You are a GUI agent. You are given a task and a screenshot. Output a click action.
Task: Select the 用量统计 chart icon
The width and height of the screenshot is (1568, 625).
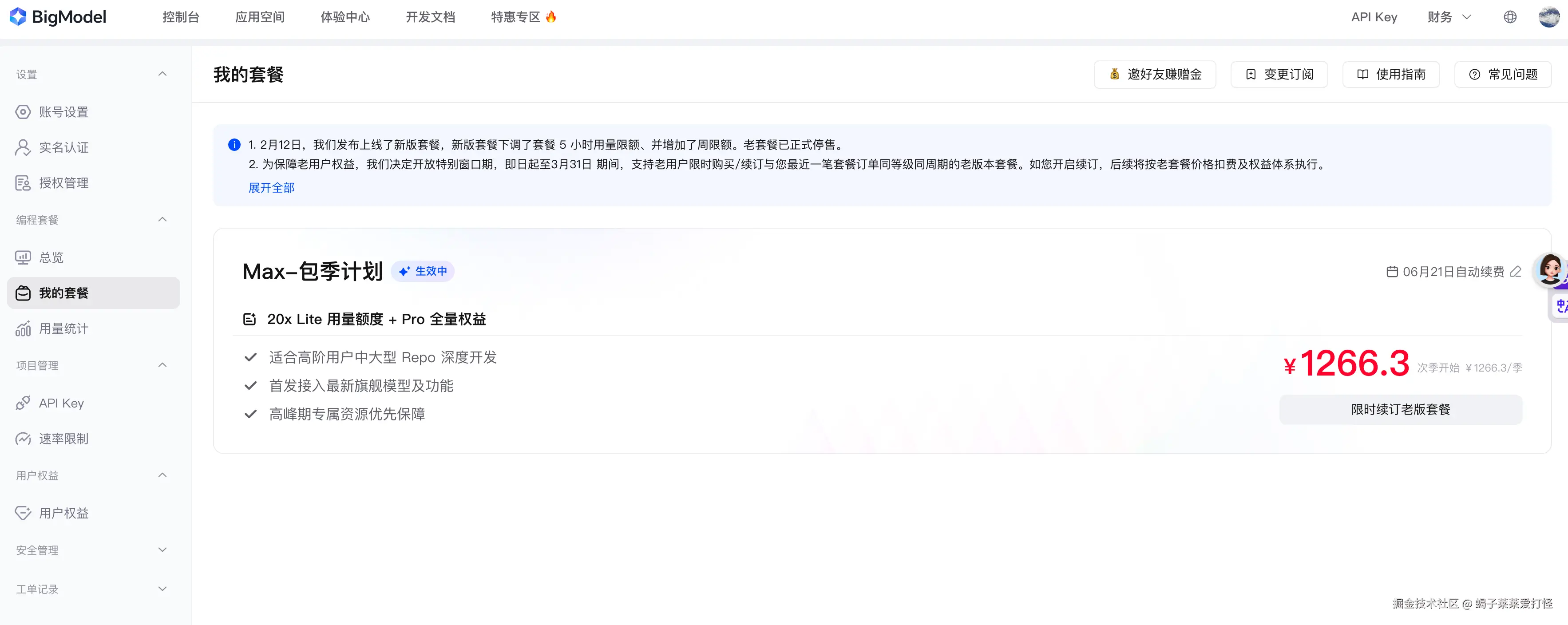click(23, 328)
